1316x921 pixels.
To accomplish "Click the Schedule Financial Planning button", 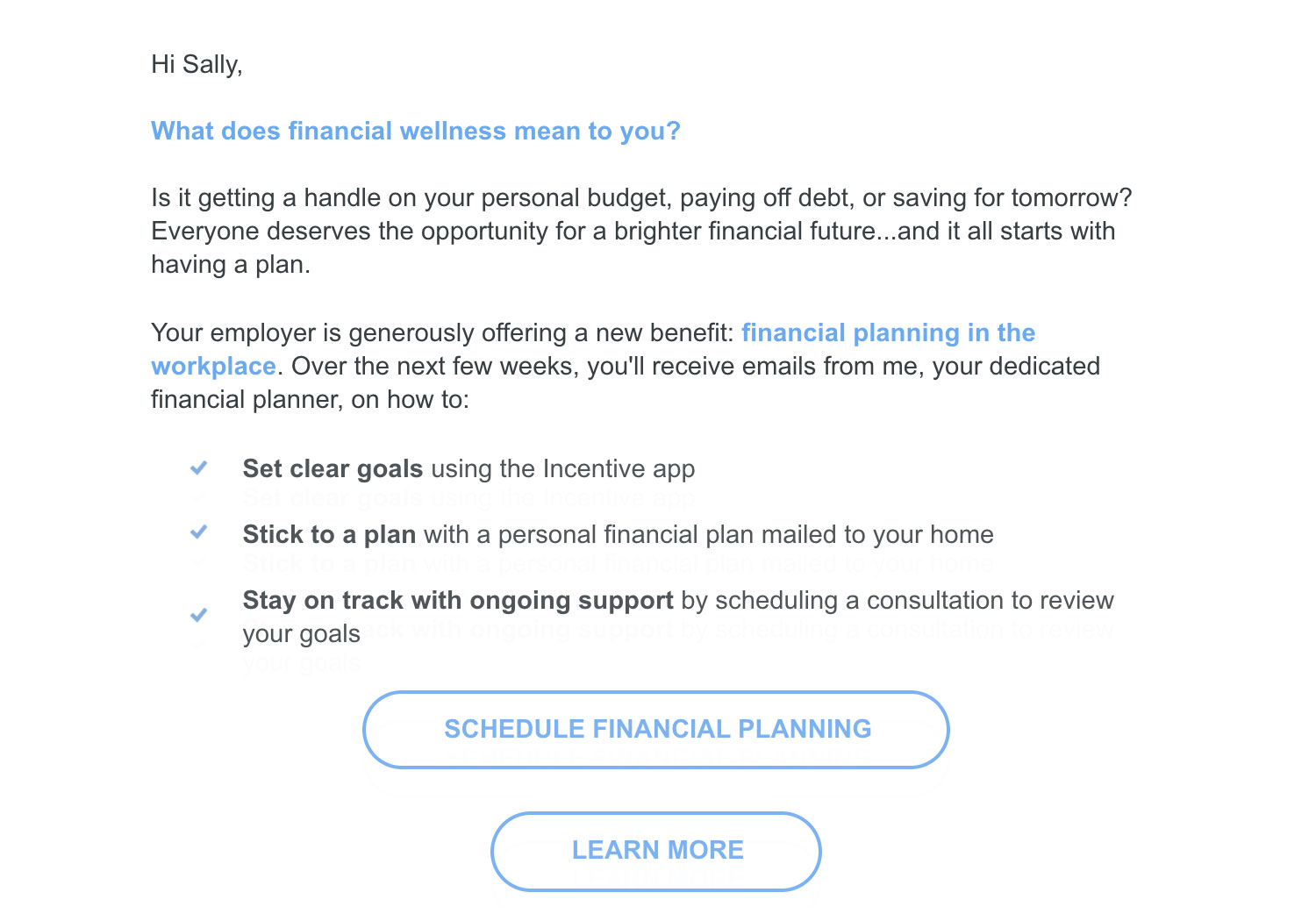I will pyautogui.click(x=656, y=730).
